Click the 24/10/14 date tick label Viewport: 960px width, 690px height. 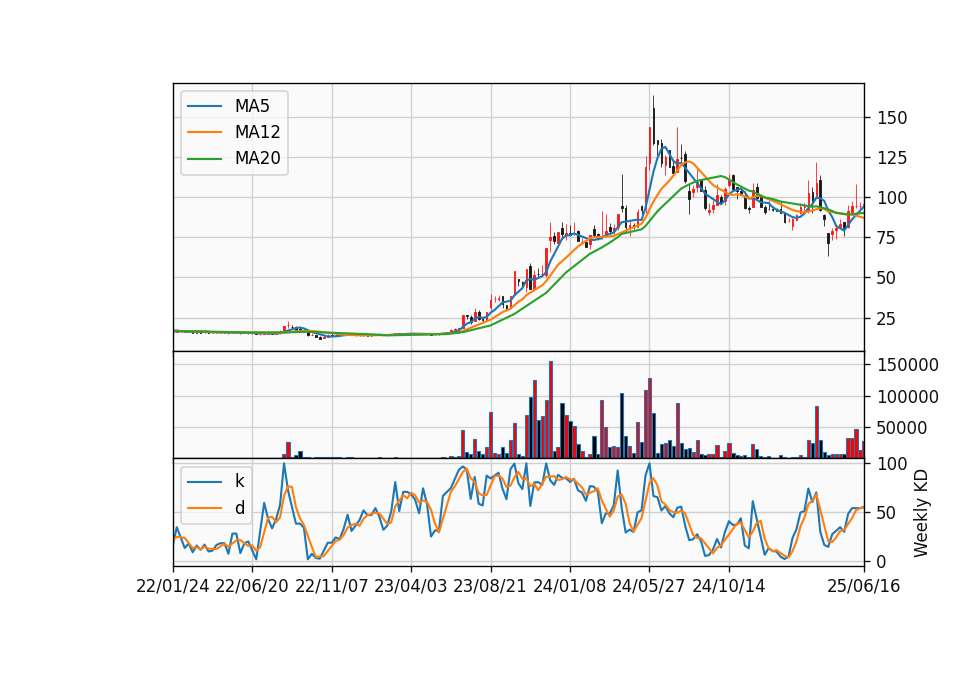(729, 587)
